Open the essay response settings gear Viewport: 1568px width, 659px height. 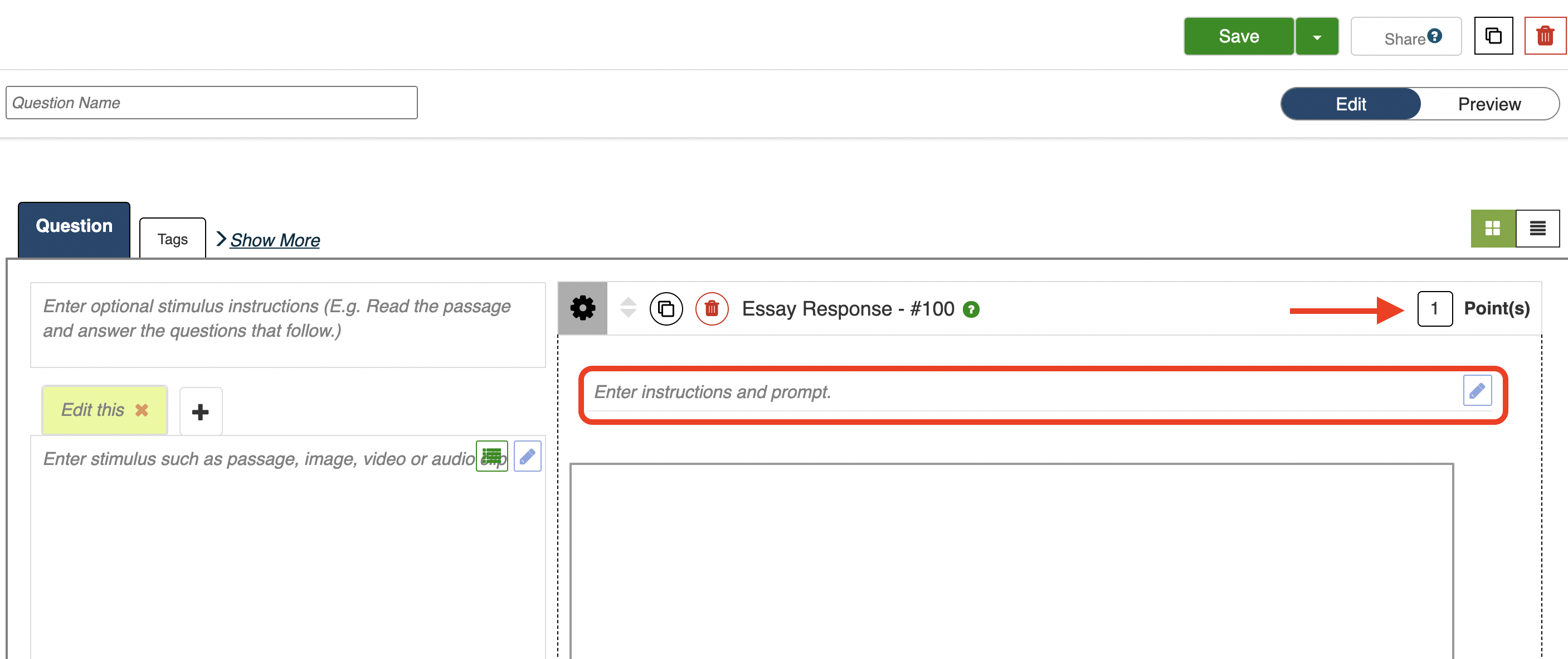pyautogui.click(x=582, y=308)
